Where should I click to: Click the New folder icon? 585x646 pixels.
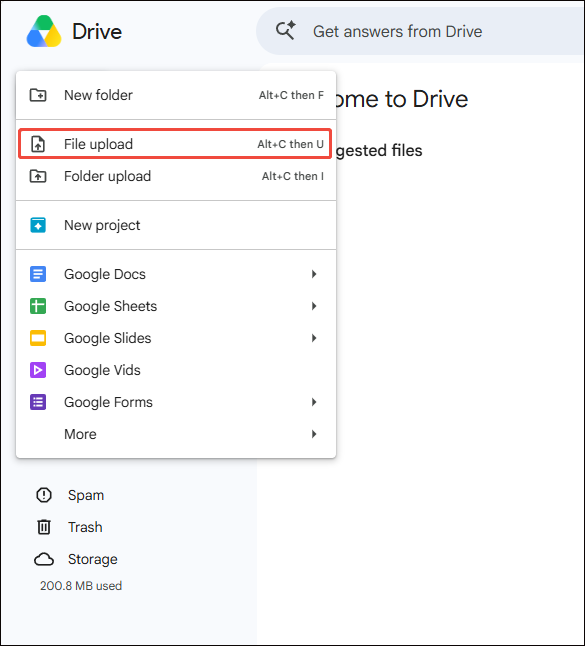38,95
